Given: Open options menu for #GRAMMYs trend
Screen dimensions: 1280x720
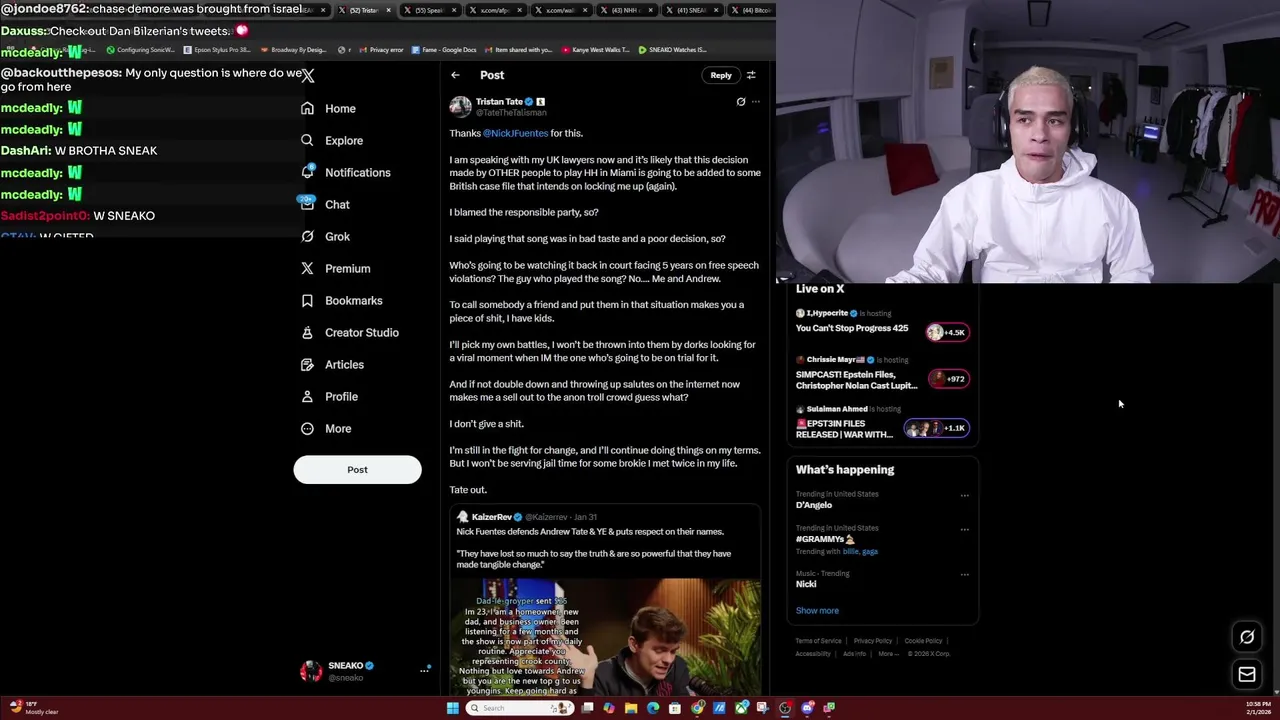Looking at the screenshot, I should point(964,529).
